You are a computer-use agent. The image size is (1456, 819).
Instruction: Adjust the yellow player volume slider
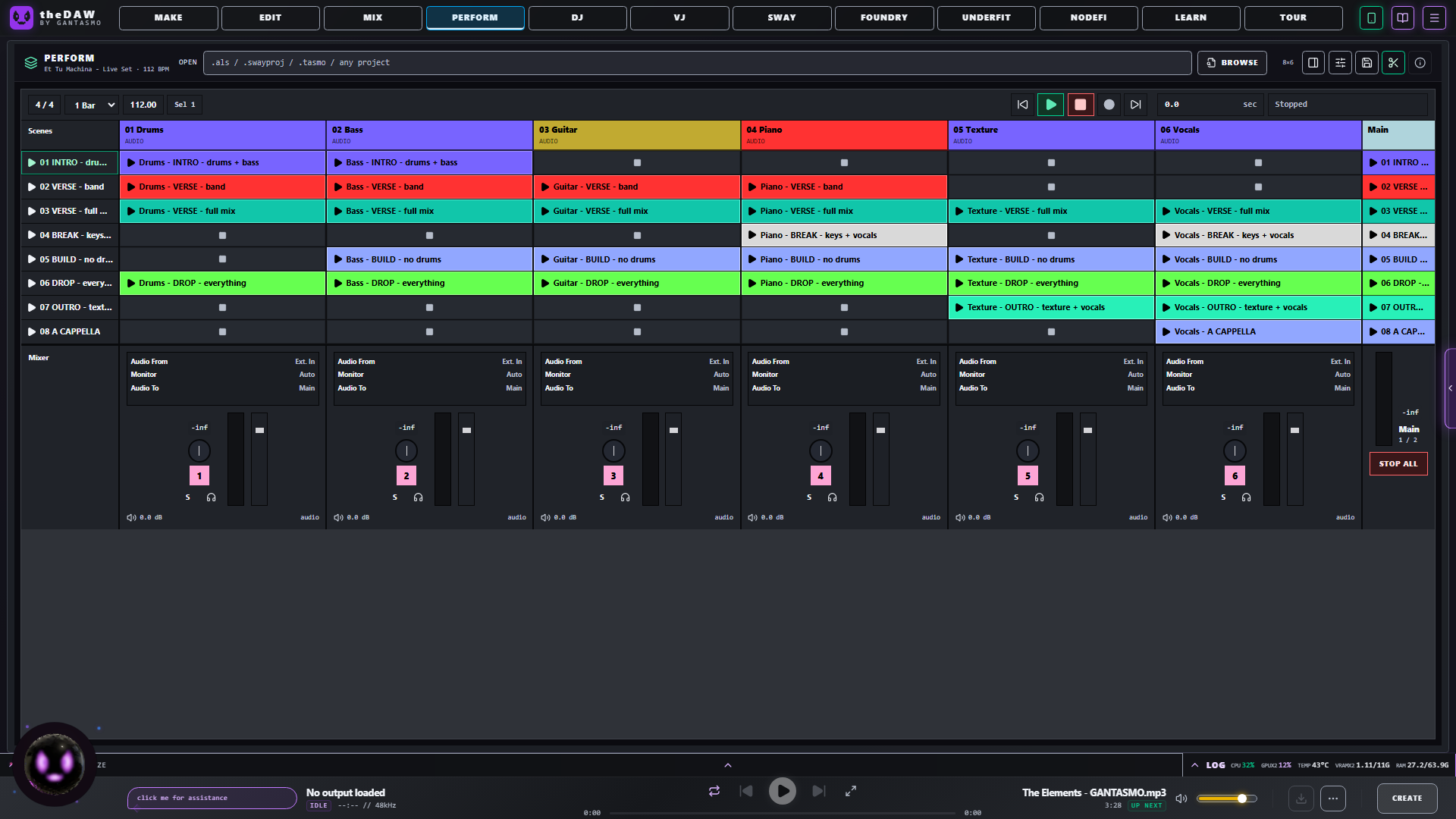pyautogui.click(x=1227, y=799)
